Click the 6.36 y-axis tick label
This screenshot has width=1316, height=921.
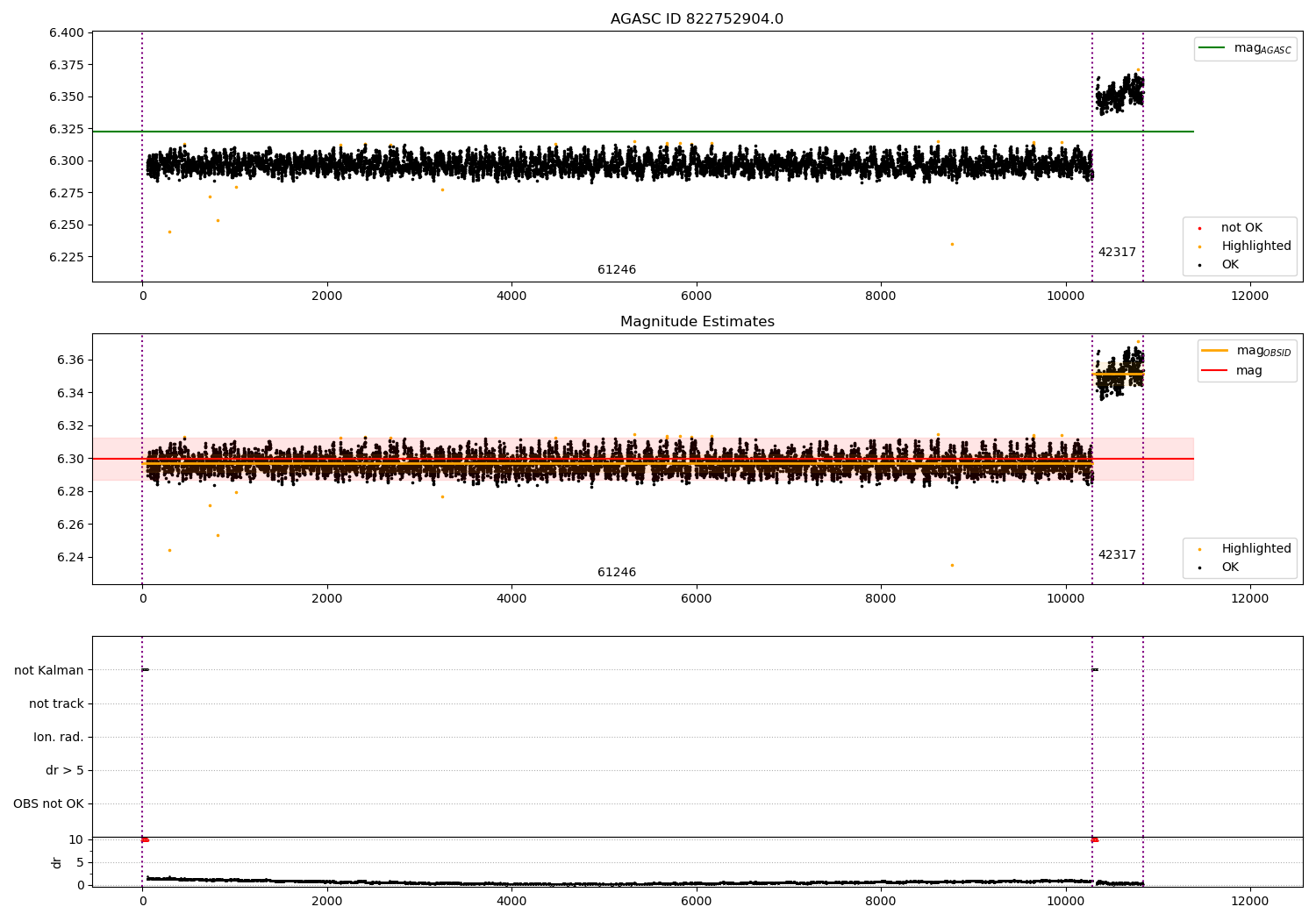(70, 361)
